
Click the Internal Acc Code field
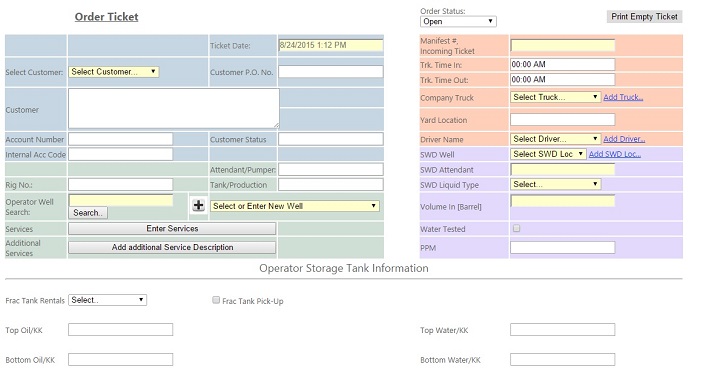click(120, 154)
